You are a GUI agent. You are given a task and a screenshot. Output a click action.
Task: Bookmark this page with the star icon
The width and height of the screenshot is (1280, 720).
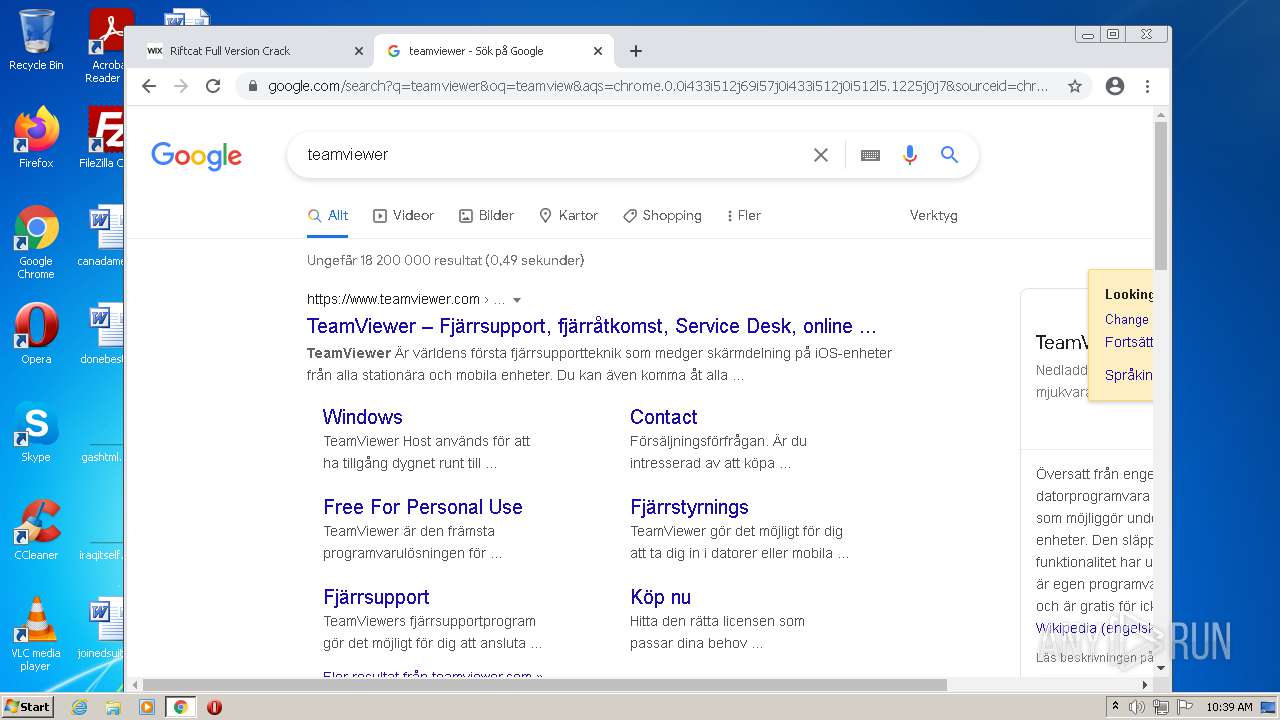(1075, 86)
